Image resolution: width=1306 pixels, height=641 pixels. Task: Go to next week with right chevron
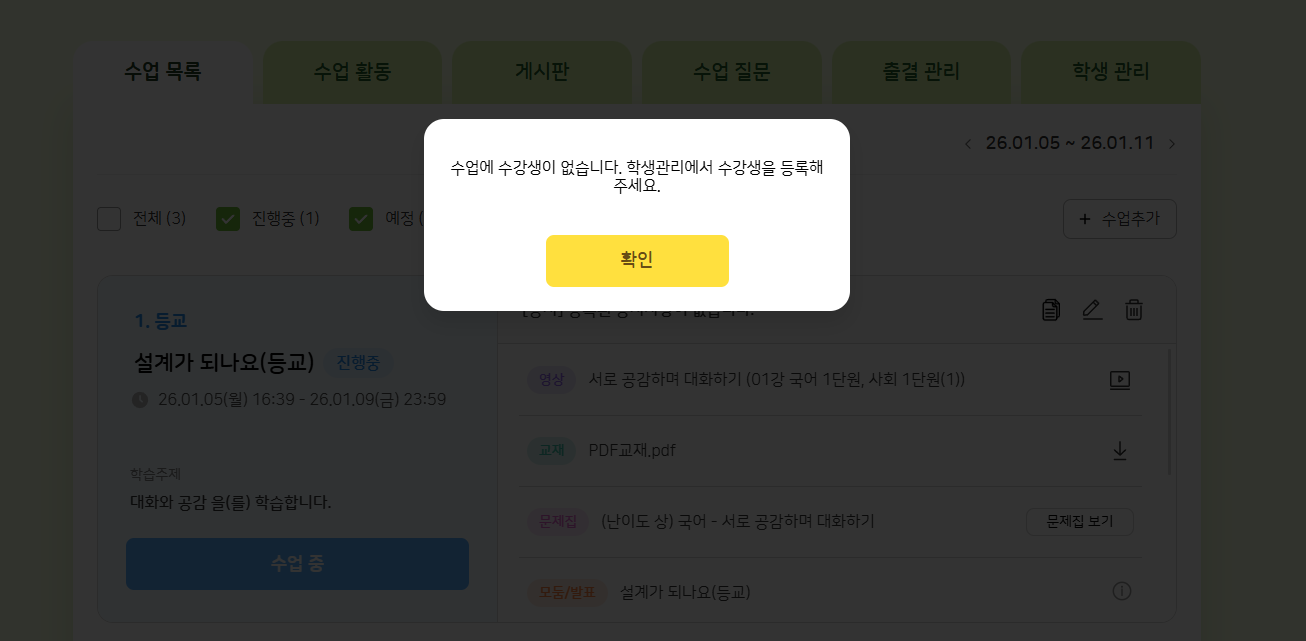click(x=1172, y=144)
